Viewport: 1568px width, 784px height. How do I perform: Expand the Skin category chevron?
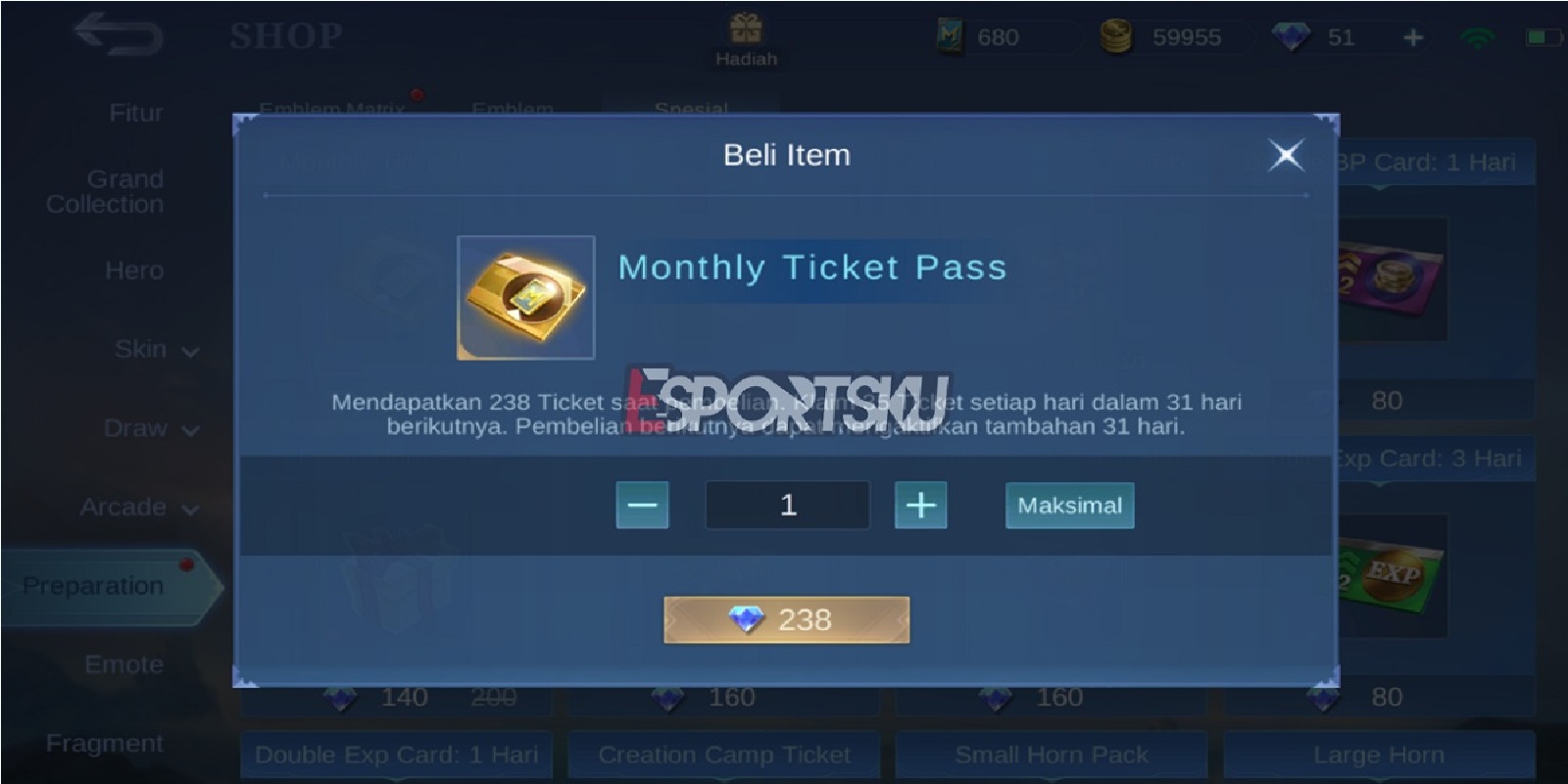point(190,352)
